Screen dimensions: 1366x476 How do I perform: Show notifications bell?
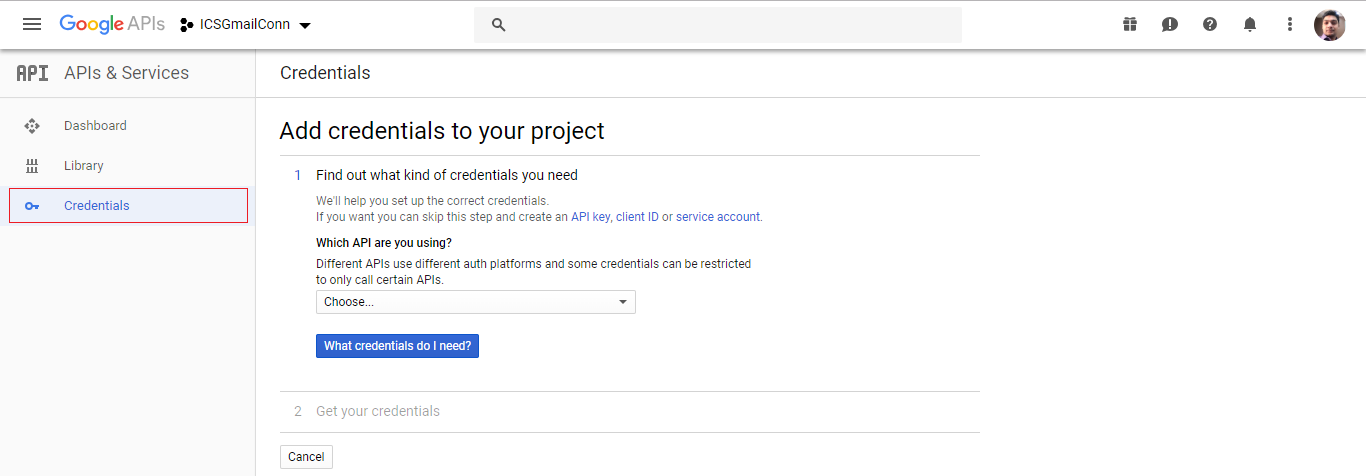coord(1250,25)
